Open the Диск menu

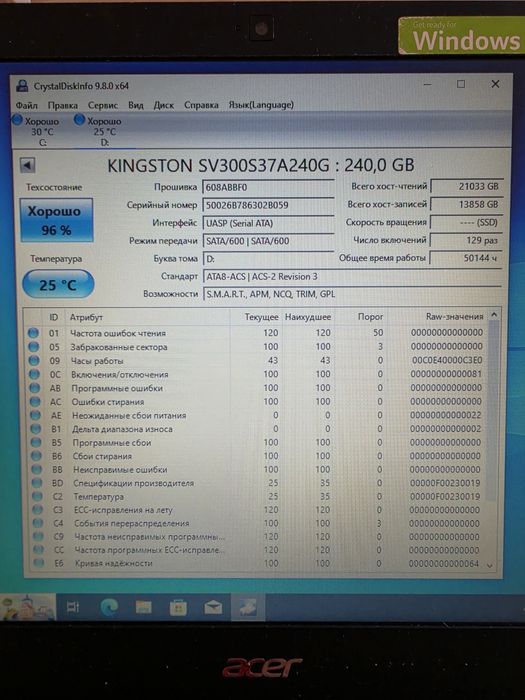[163, 105]
